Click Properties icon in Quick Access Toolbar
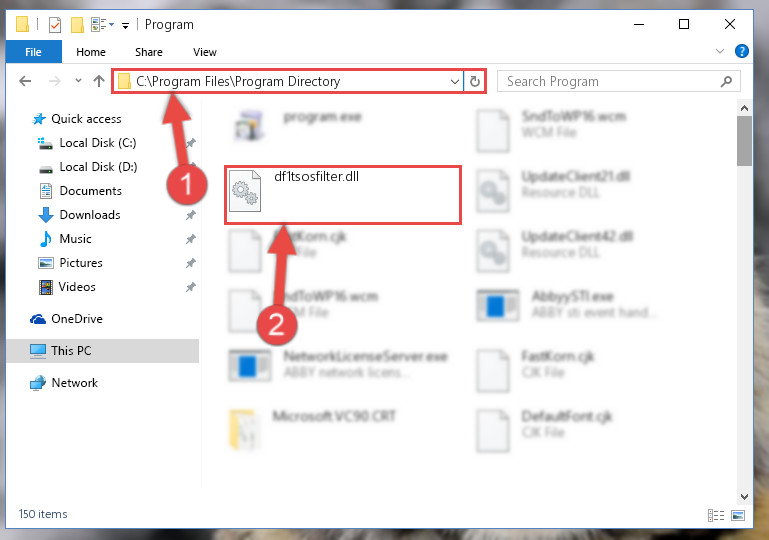The image size is (769, 540). click(x=54, y=24)
